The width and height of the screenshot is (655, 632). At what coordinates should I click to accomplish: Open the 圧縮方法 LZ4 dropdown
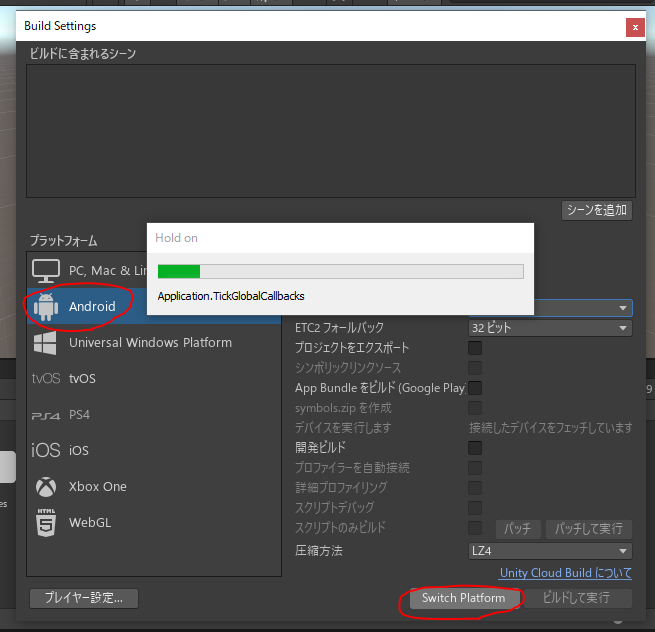click(550, 551)
